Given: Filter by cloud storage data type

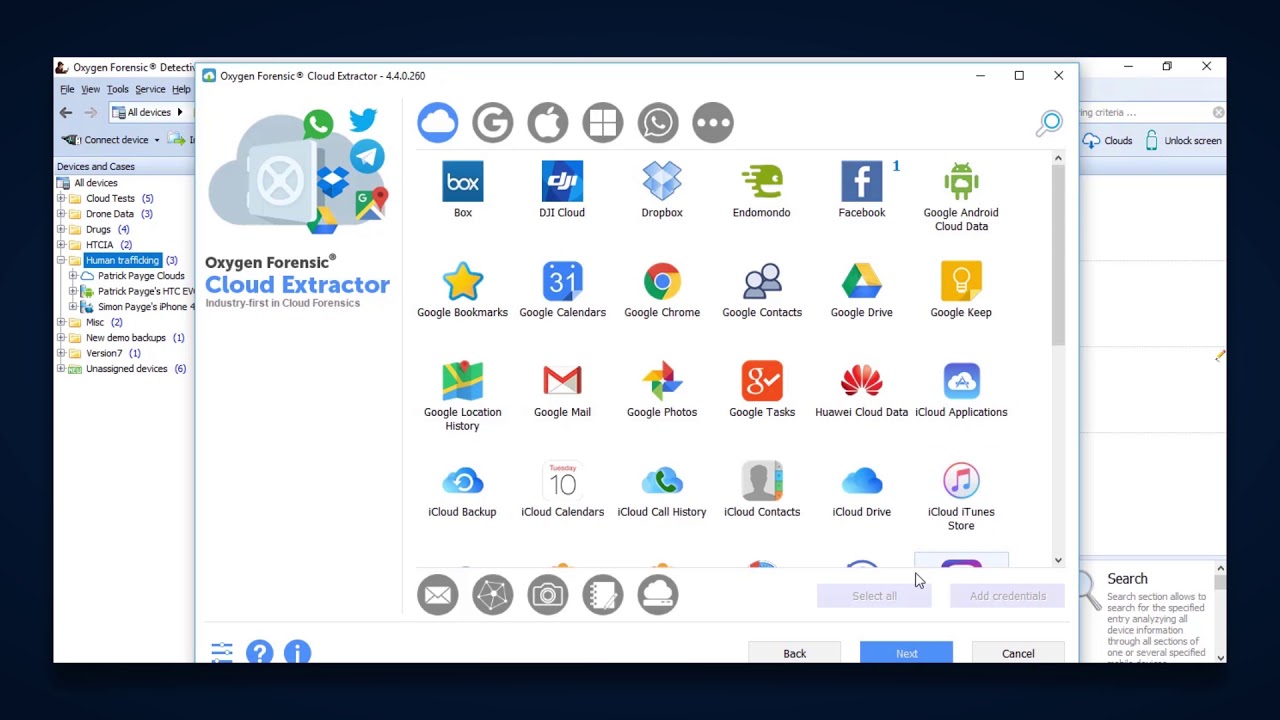Looking at the screenshot, I should [x=657, y=595].
